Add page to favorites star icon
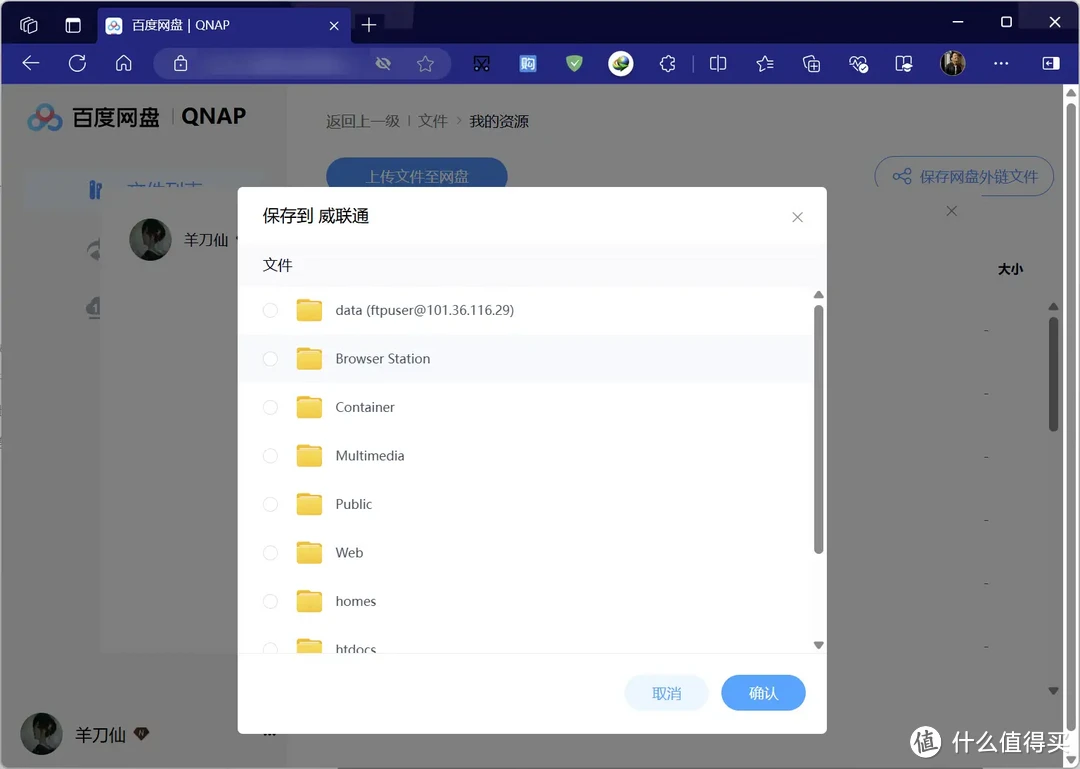Screen dimensions: 1080x769 [425, 64]
